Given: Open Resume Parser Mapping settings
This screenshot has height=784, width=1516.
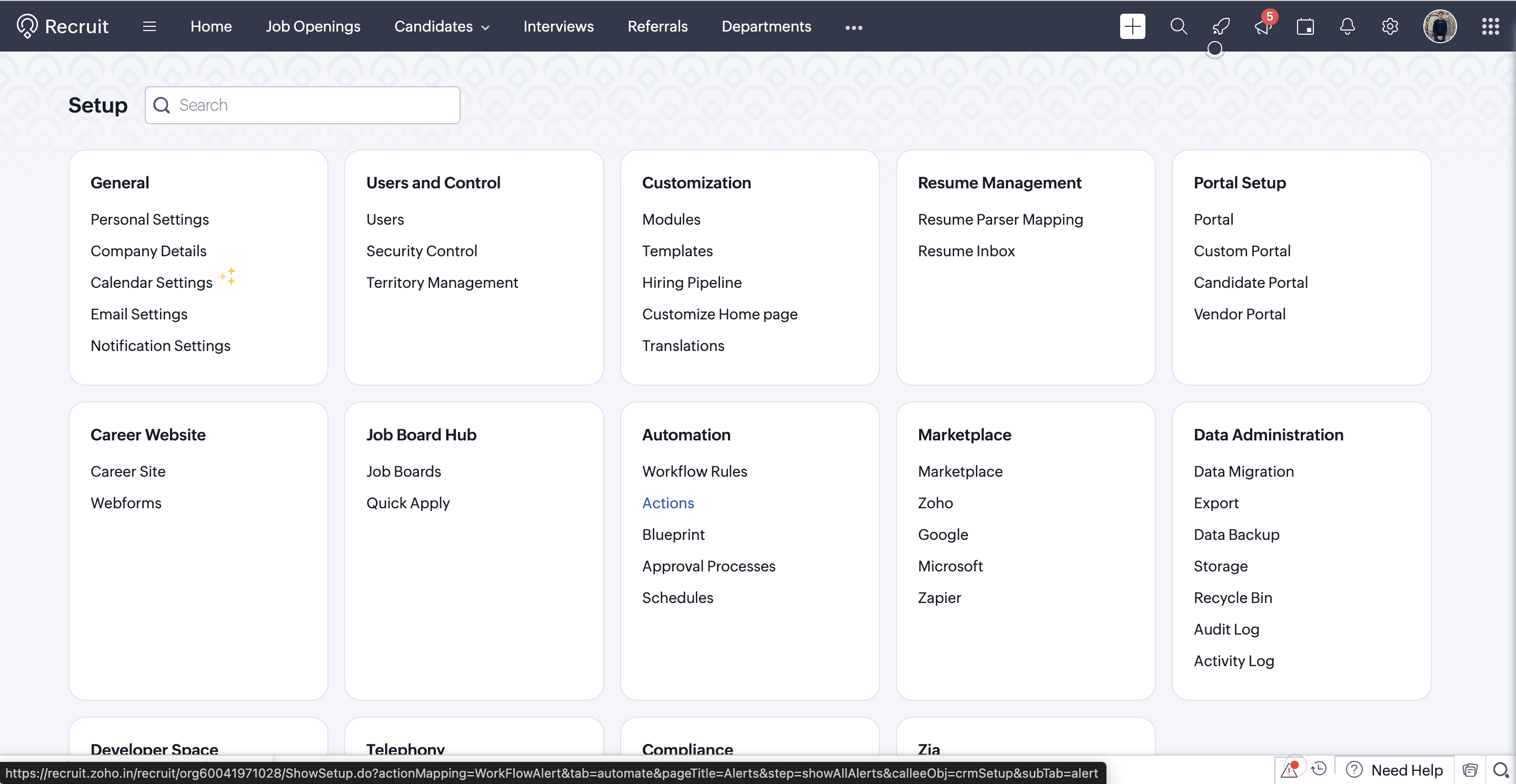Looking at the screenshot, I should pyautogui.click(x=1001, y=219).
